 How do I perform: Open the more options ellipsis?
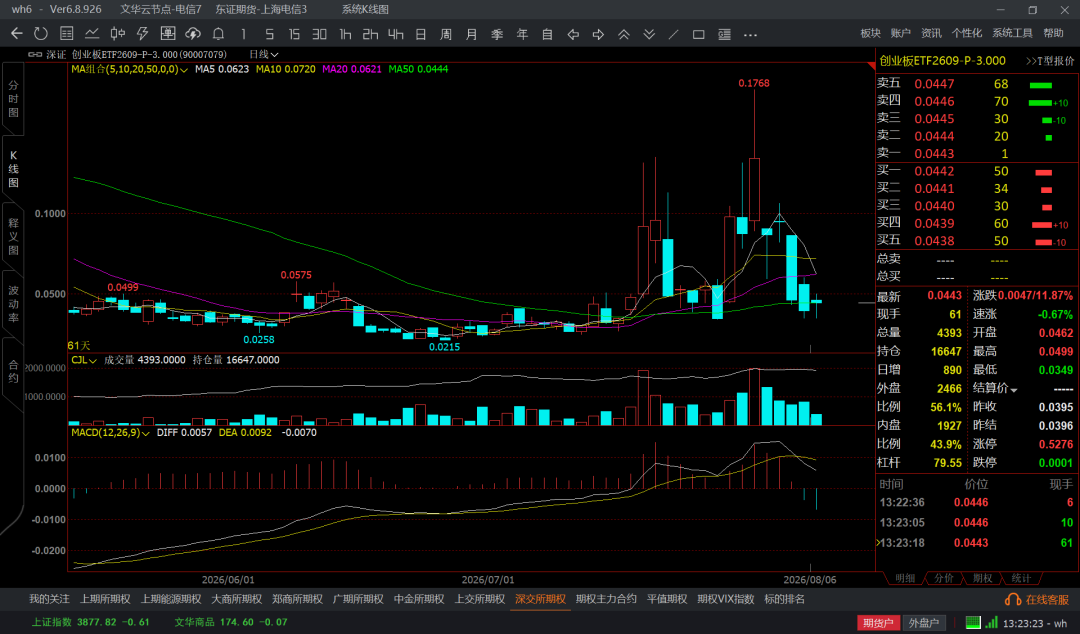coord(751,34)
